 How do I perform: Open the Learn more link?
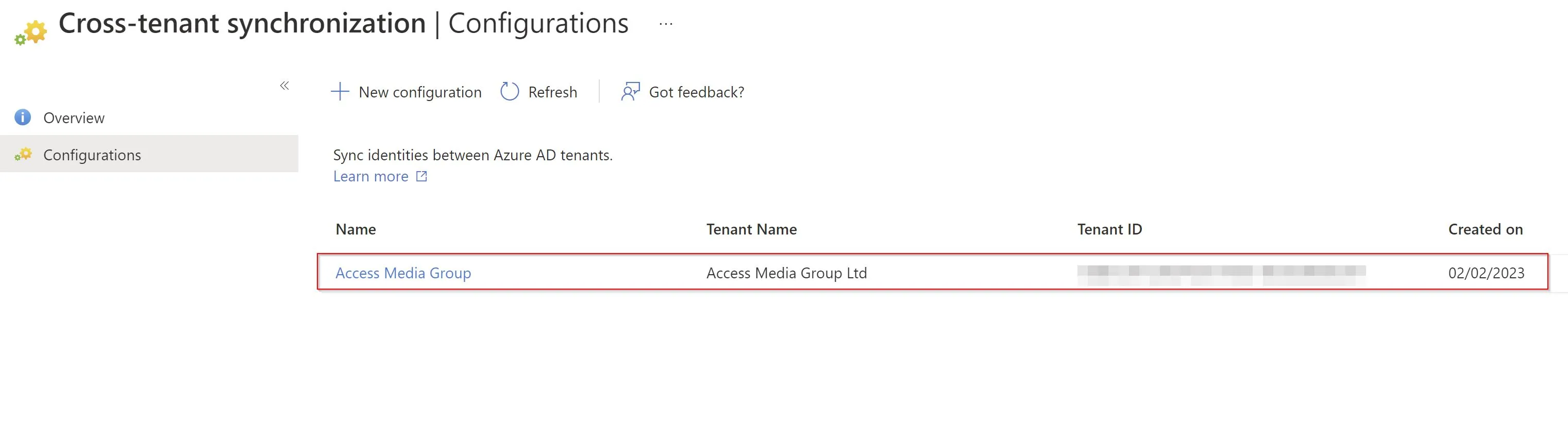[370, 177]
